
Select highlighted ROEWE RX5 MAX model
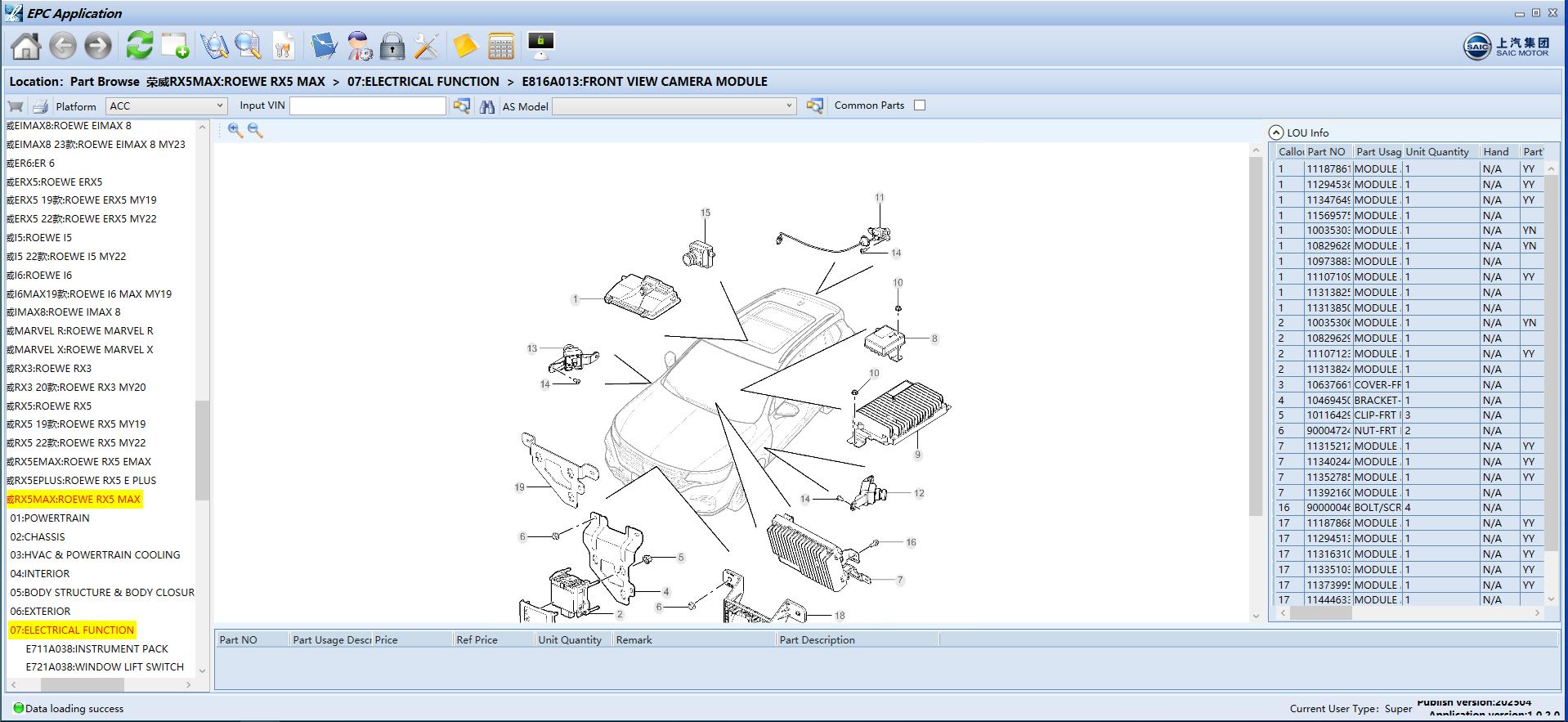coord(74,499)
